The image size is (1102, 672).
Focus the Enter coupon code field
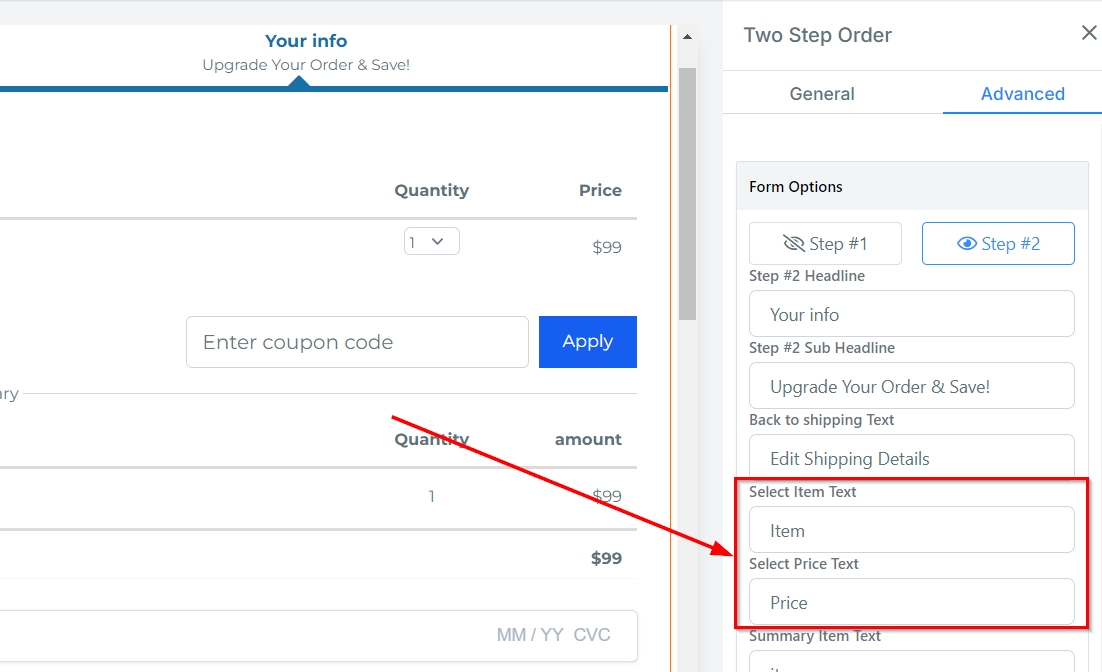click(357, 342)
